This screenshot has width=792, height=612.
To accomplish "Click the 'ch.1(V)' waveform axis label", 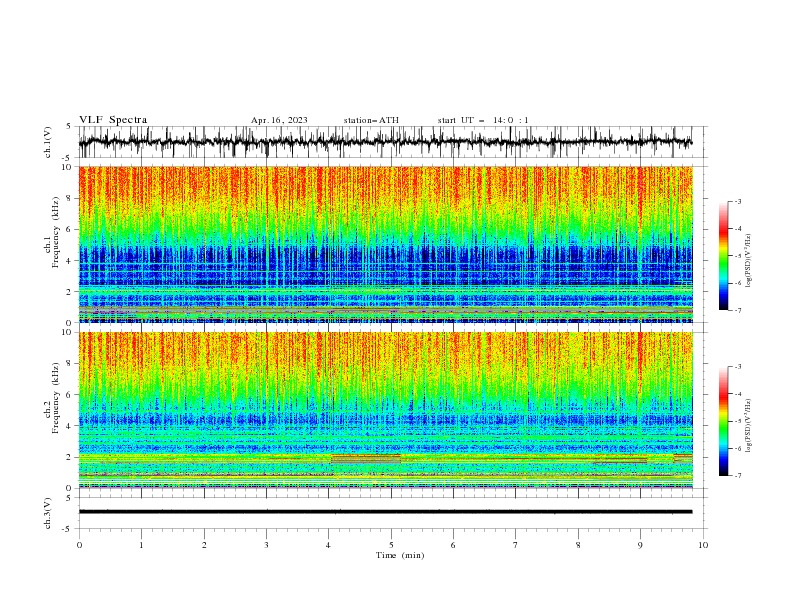I will click(48, 142).
